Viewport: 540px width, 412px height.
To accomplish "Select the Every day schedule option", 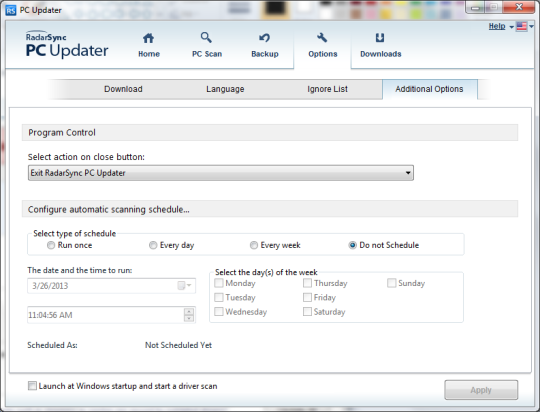I will click(x=153, y=245).
